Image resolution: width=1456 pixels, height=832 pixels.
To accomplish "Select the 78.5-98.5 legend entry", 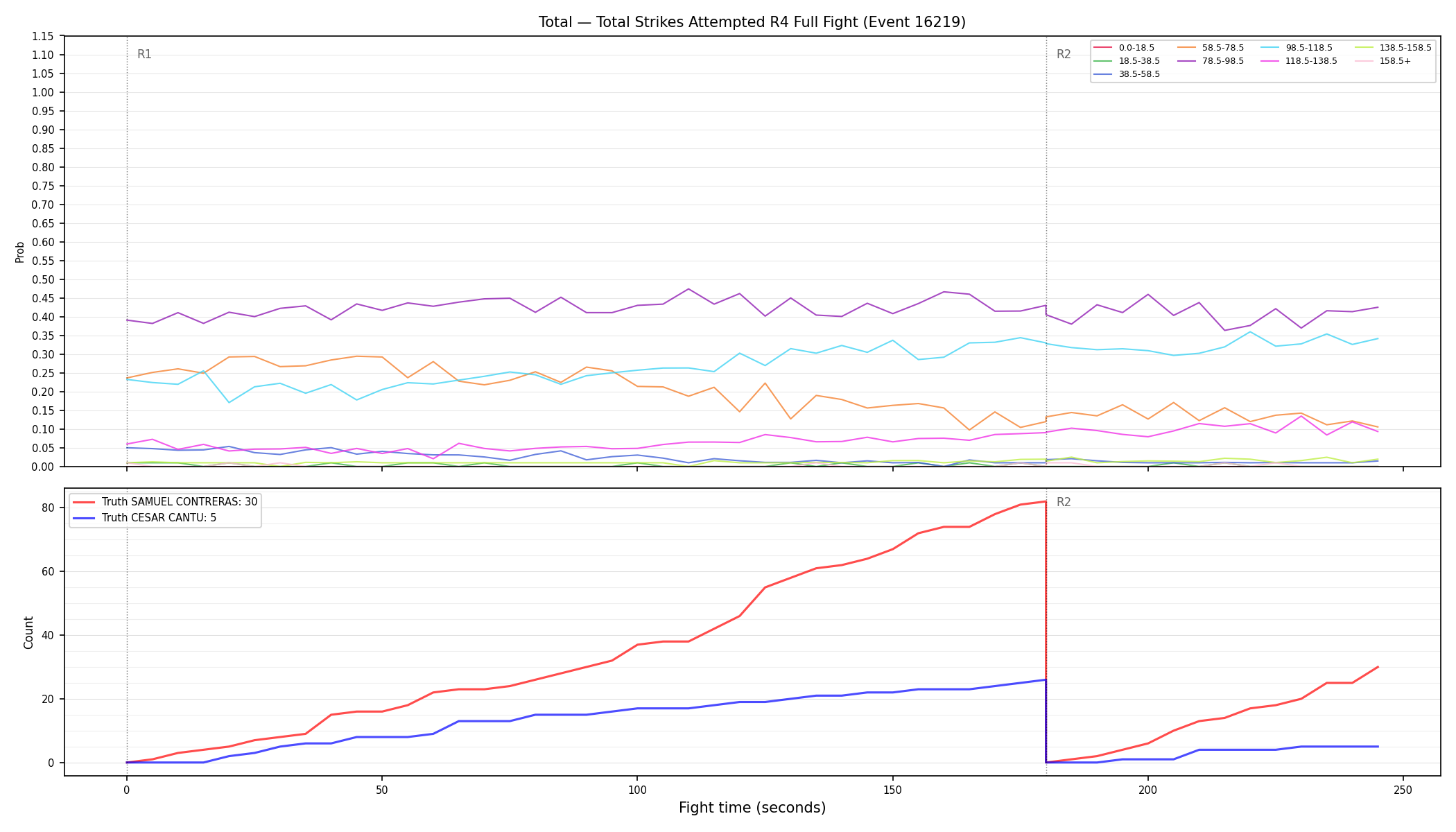I will (1211, 61).
